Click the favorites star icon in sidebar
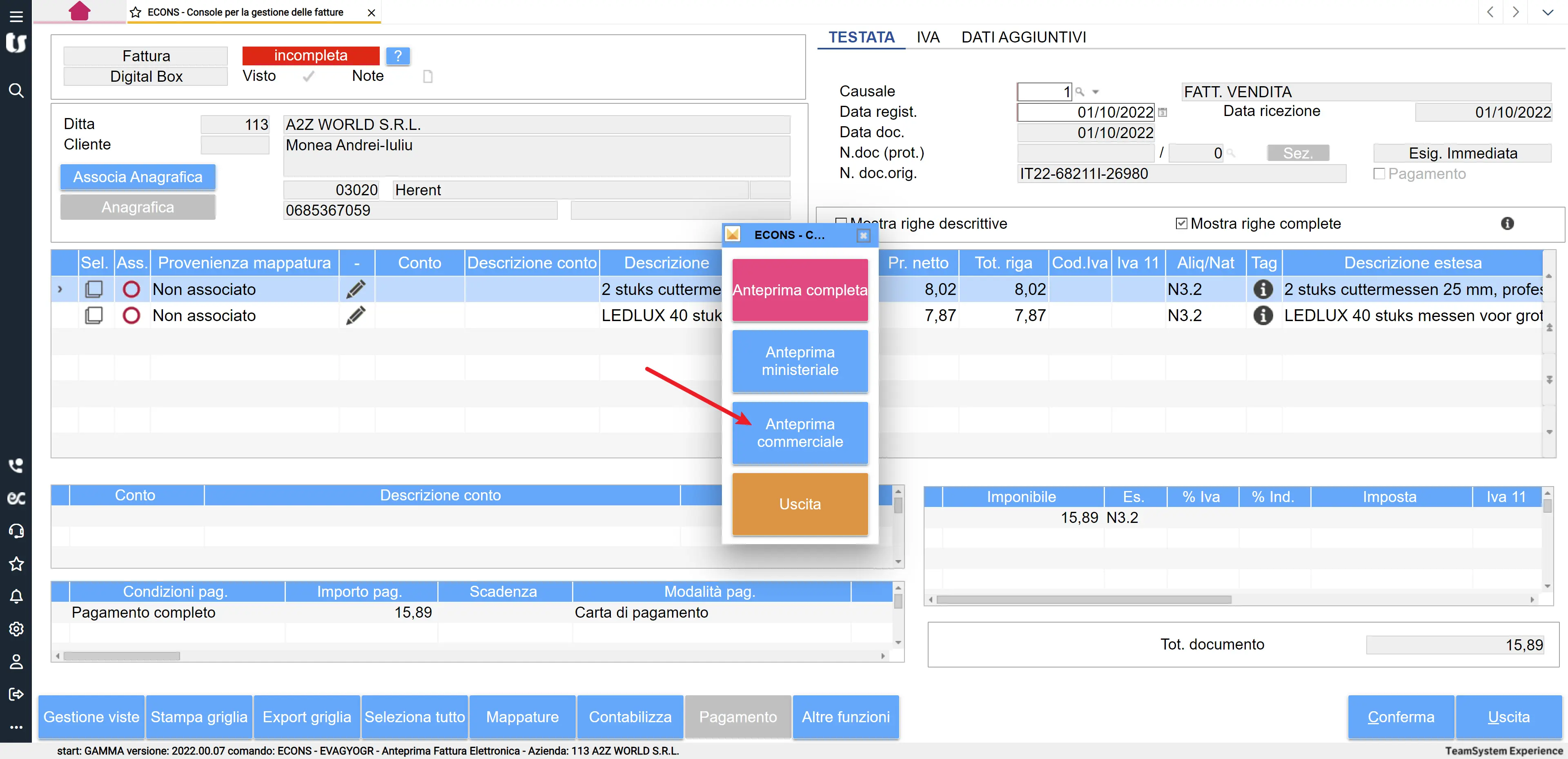The width and height of the screenshot is (1568, 759). tap(16, 563)
